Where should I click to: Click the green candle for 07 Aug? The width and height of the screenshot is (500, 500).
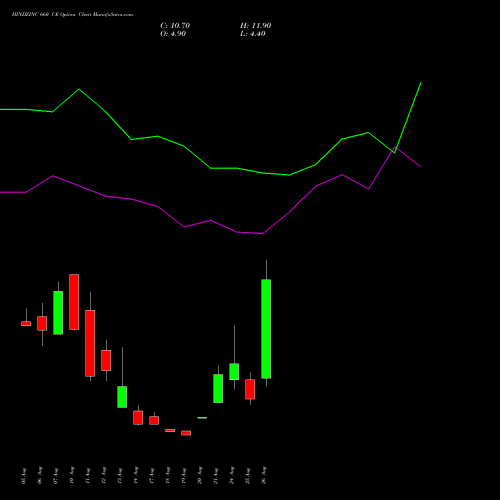pyautogui.click(x=58, y=313)
